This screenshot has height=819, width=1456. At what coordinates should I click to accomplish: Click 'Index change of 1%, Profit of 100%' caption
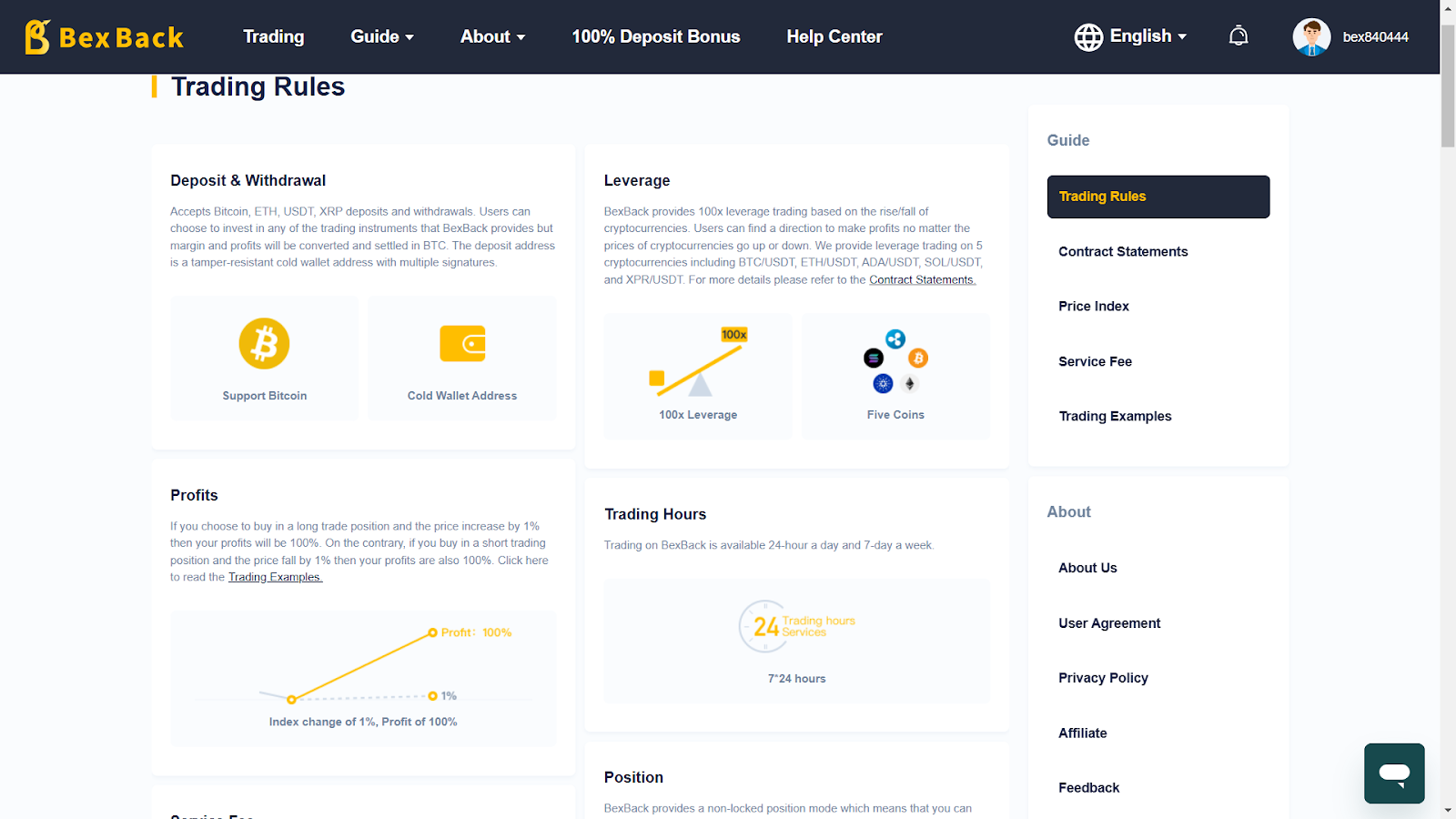pos(363,722)
